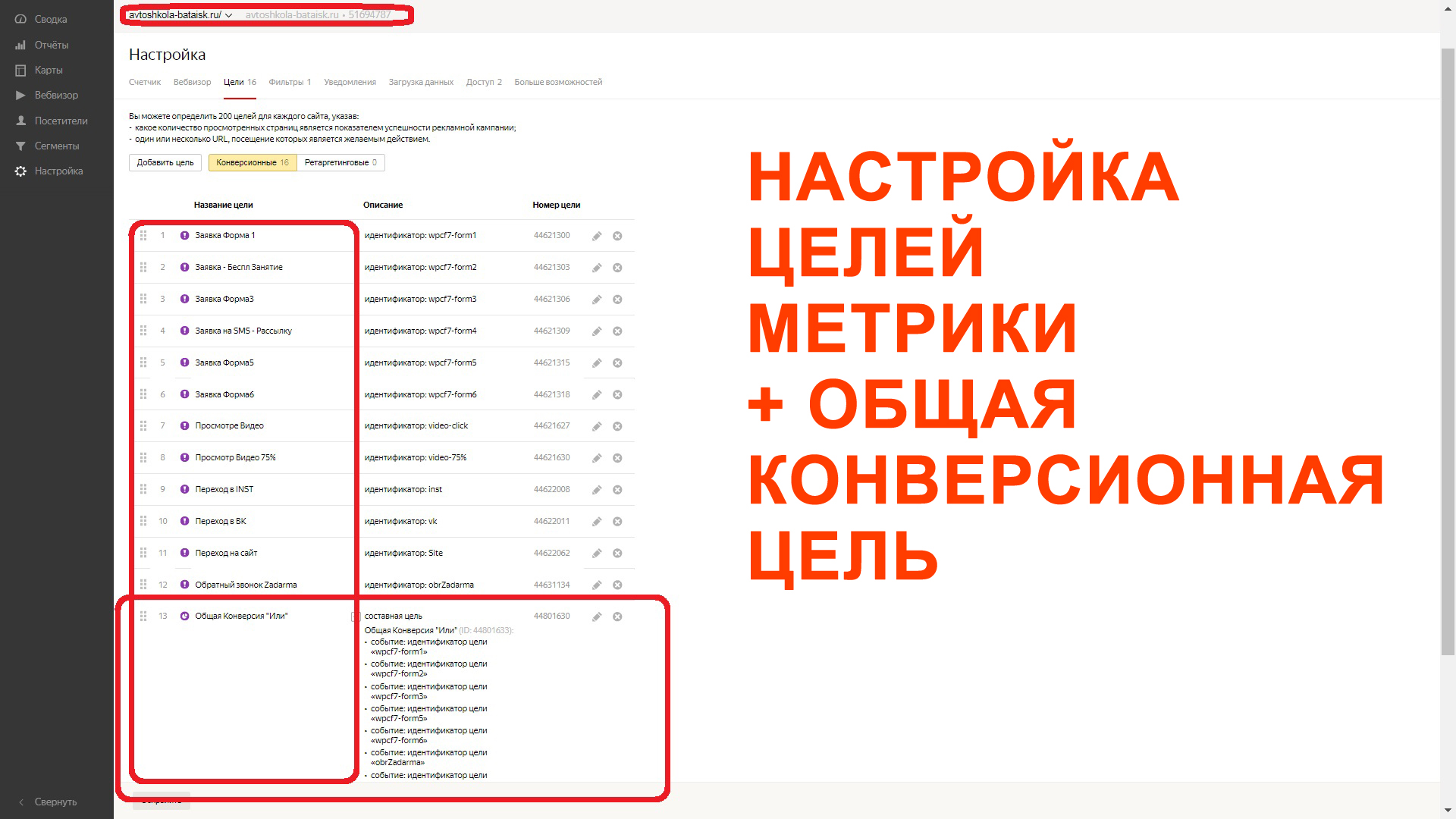Open Загрузка данных tab

pos(421,82)
